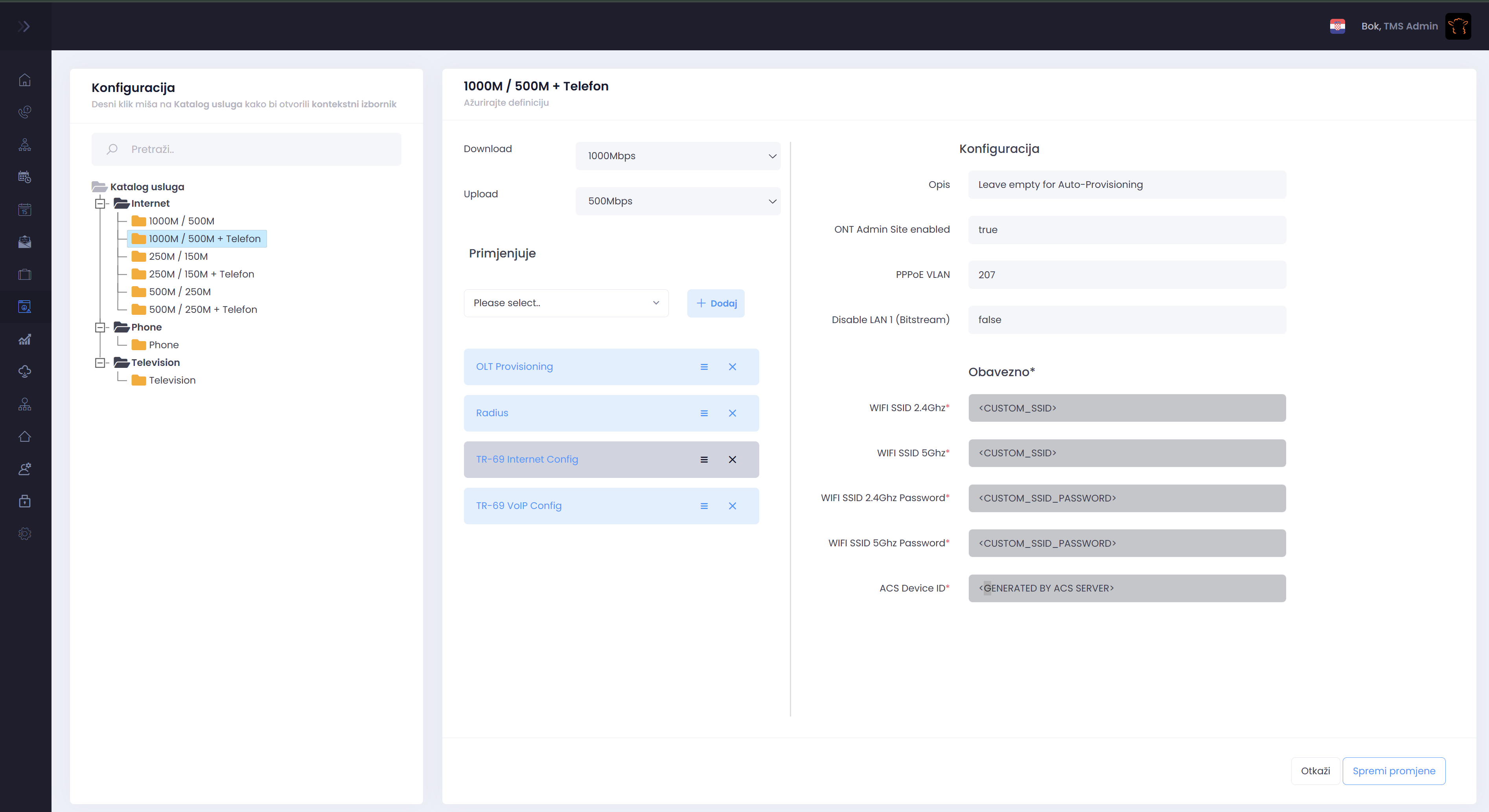The image size is (1489, 812).
Task: Click drag handle on TR-69 Internet Config
Action: click(703, 459)
